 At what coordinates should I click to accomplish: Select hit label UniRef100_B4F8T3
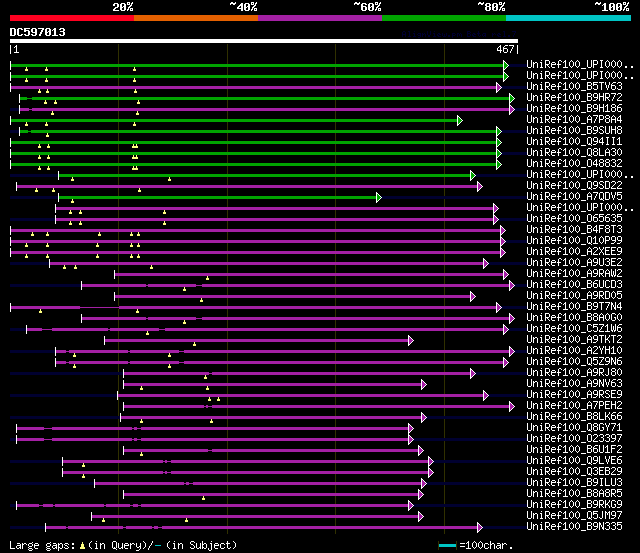pos(574,230)
